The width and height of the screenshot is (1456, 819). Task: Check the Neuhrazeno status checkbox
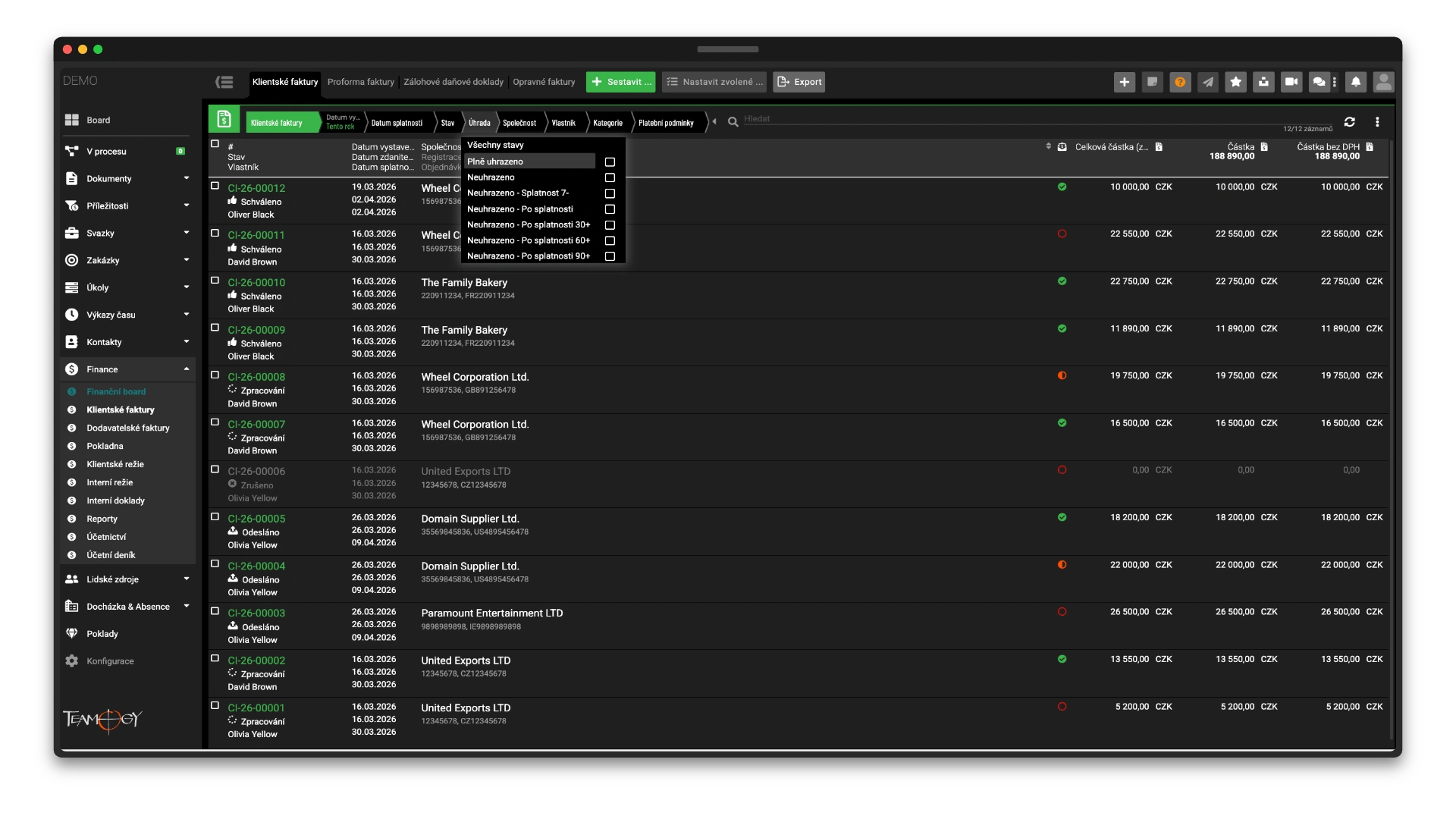coord(610,177)
